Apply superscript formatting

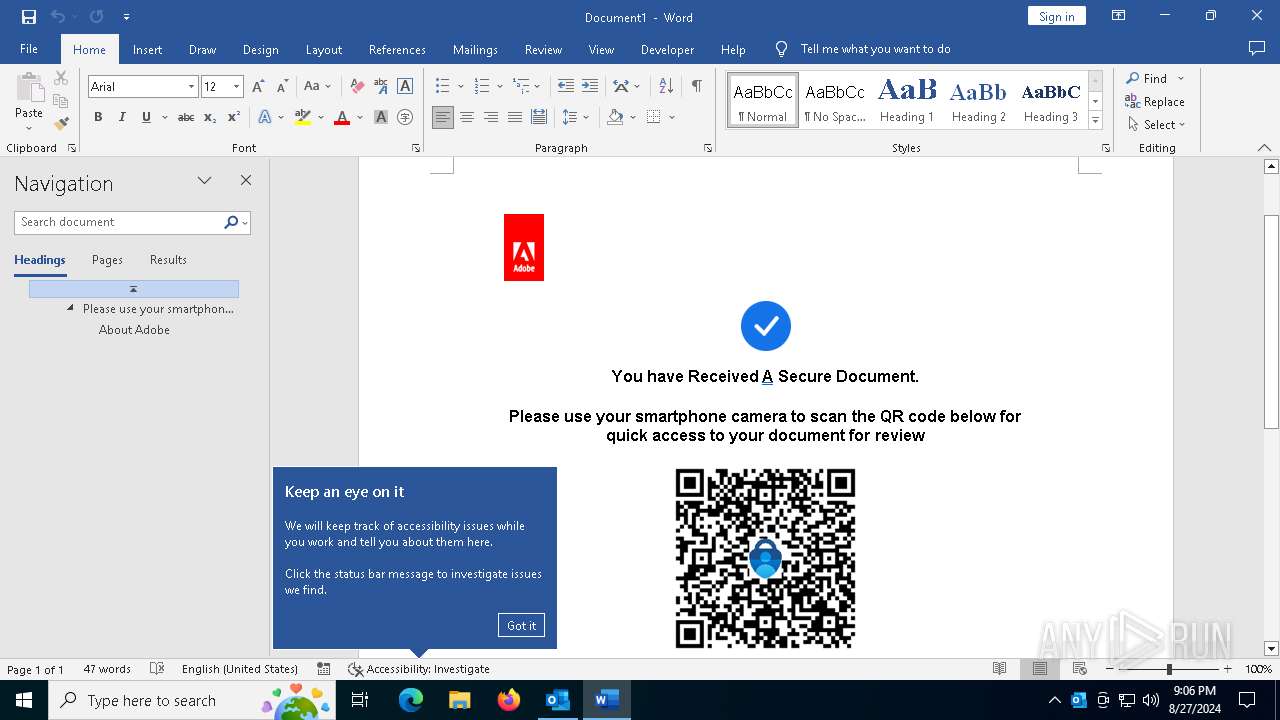coord(233,117)
